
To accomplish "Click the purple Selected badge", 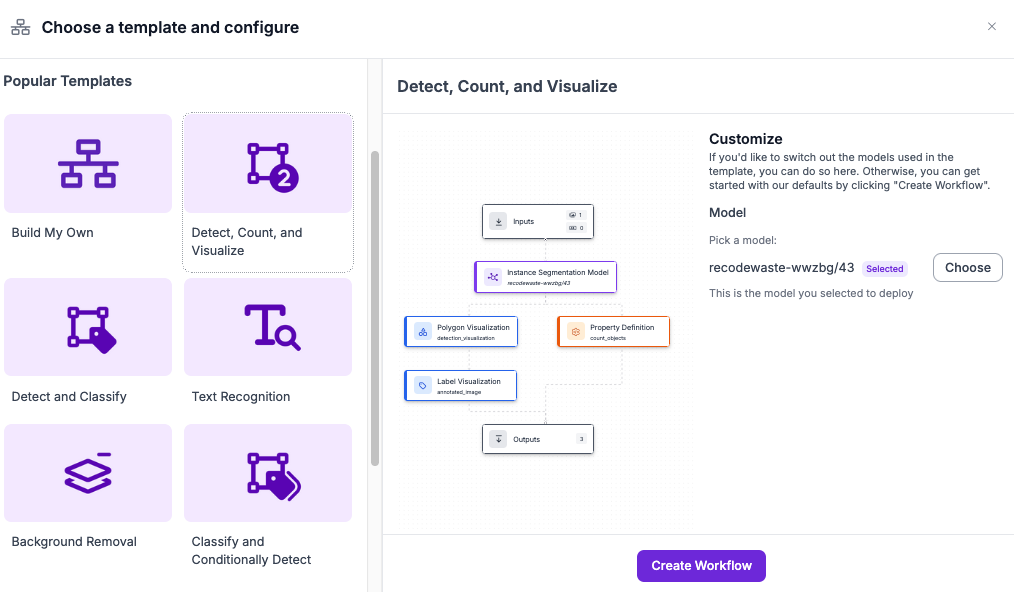I will [884, 269].
